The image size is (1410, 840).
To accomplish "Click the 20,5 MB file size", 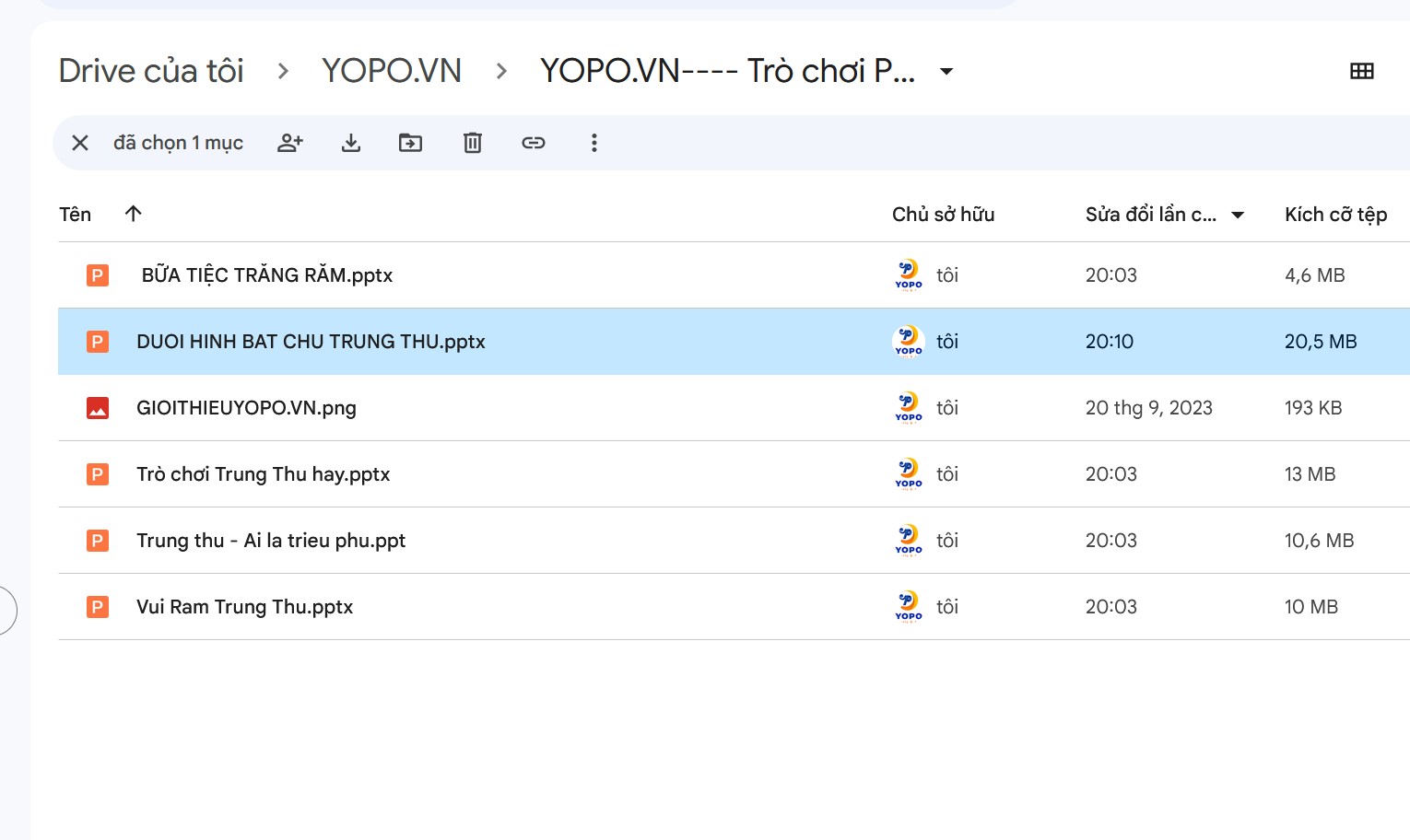I will [x=1321, y=342].
